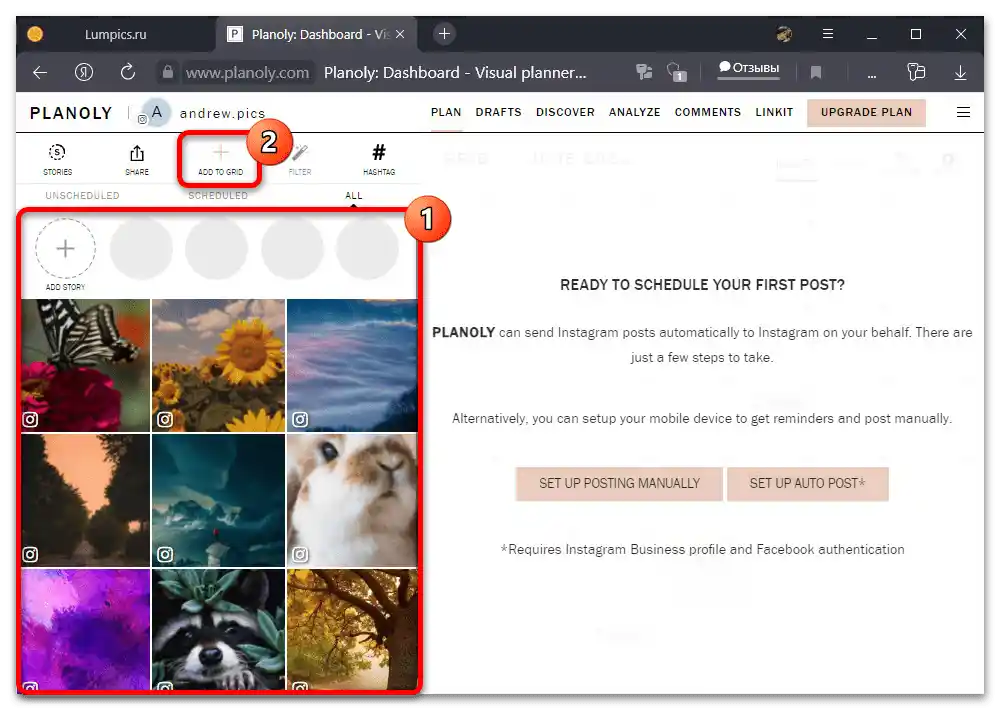The height and width of the screenshot is (710, 1000).
Task: Click the Отзывы reviews button
Action: (749, 68)
